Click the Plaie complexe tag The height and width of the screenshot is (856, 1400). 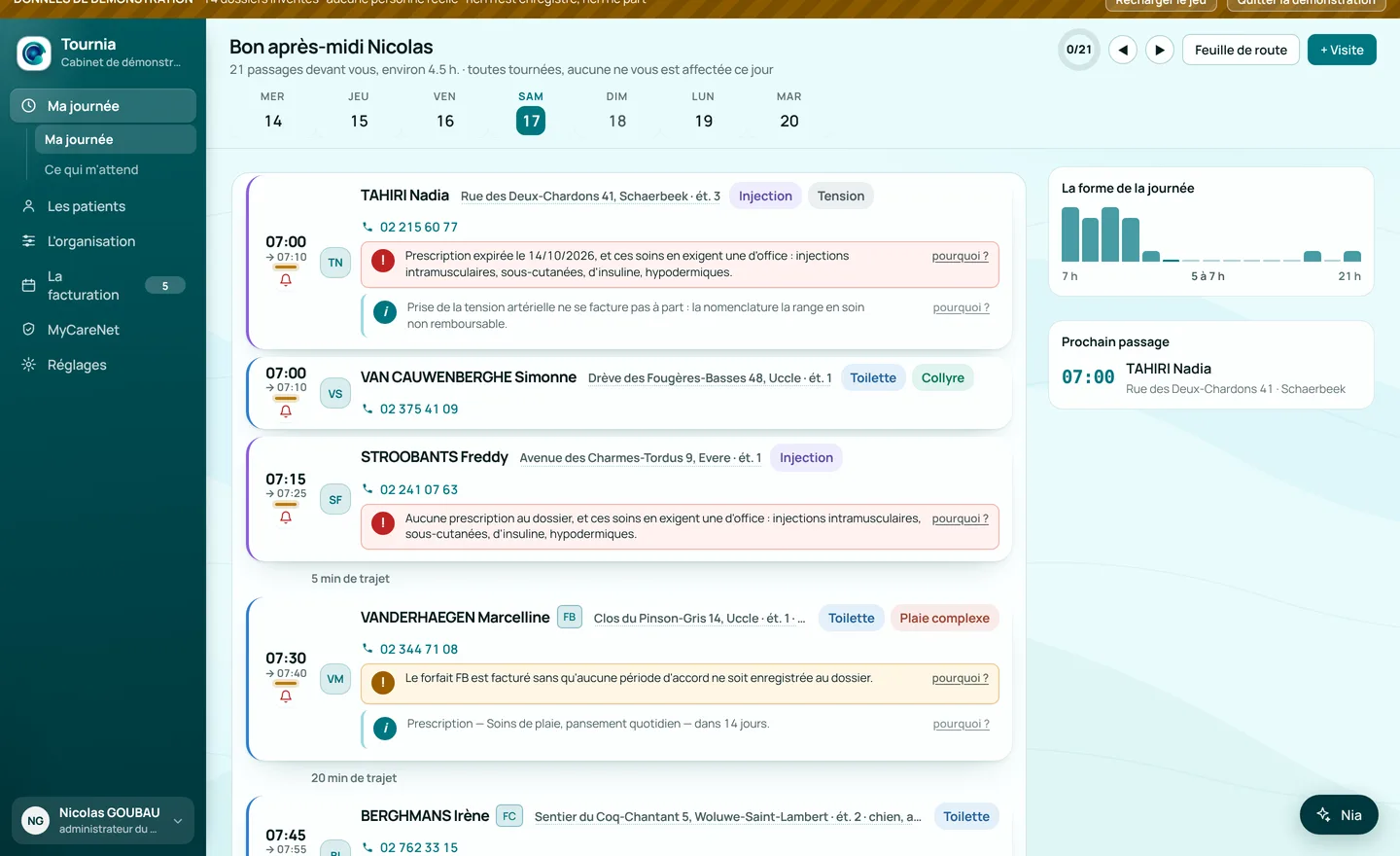944,618
